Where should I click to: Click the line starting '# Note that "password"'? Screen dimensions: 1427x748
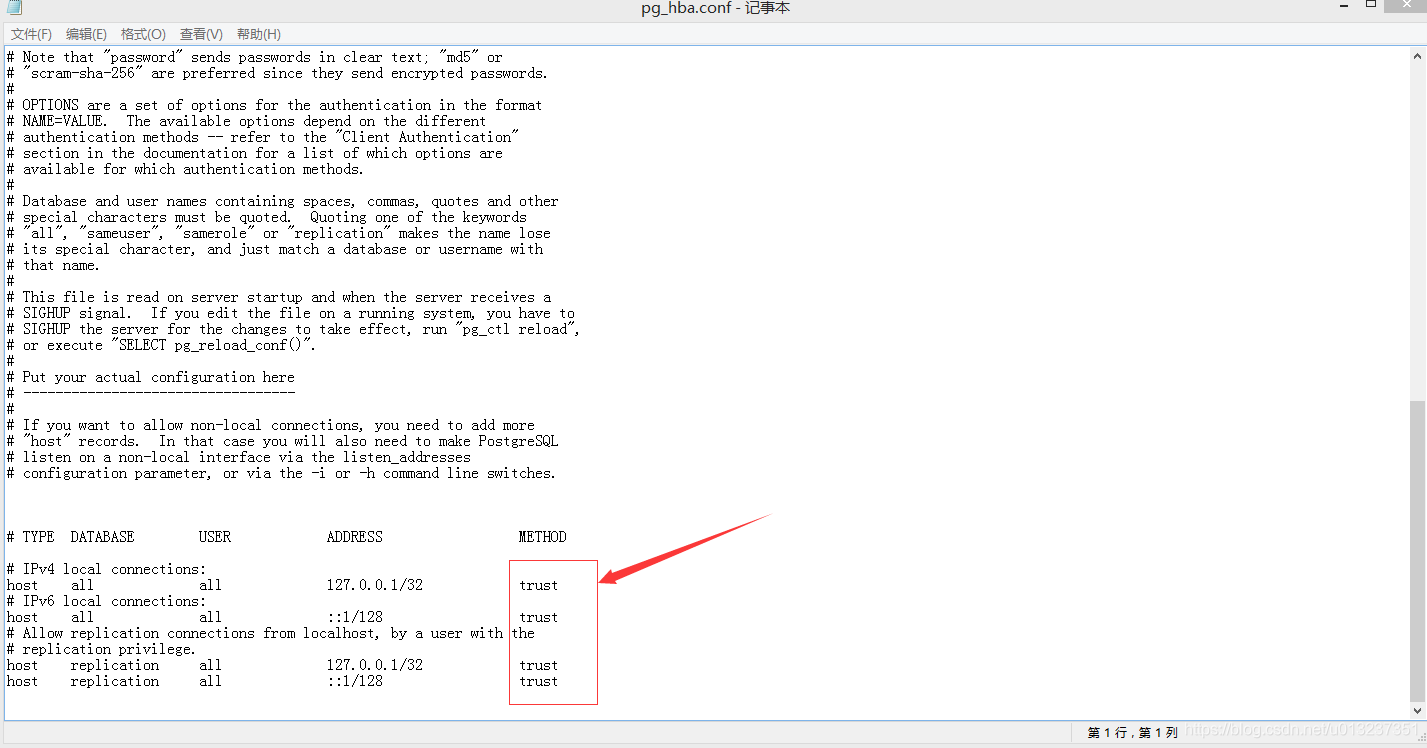(254, 57)
